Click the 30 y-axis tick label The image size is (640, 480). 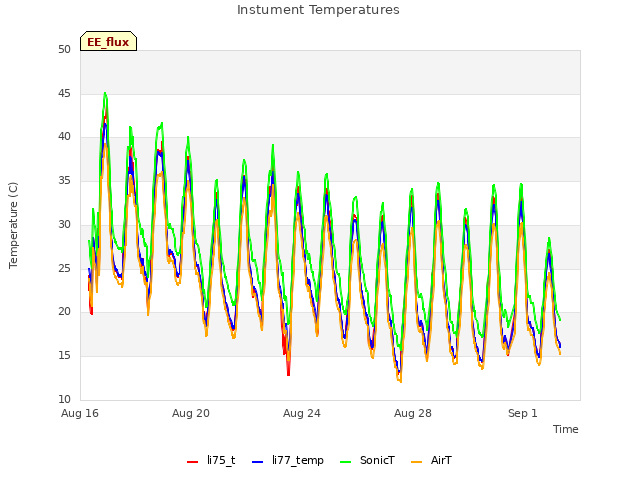tap(64, 224)
